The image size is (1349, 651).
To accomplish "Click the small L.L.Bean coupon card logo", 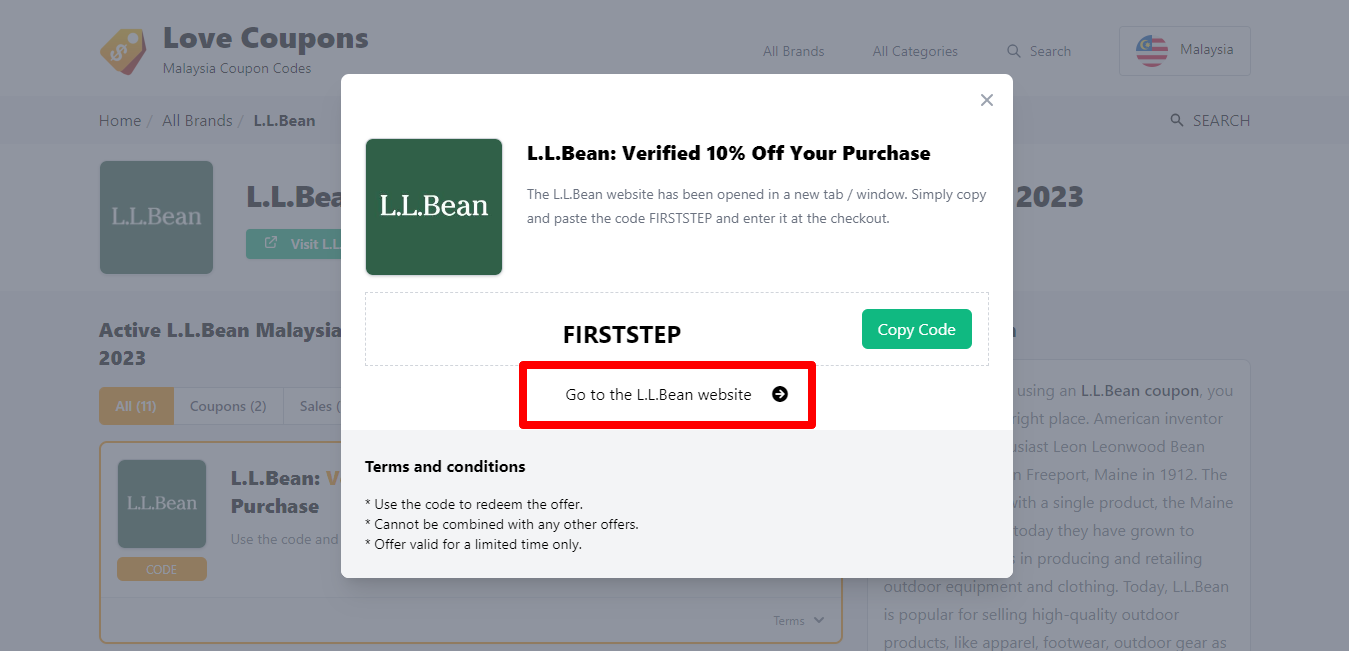I will tap(161, 503).
